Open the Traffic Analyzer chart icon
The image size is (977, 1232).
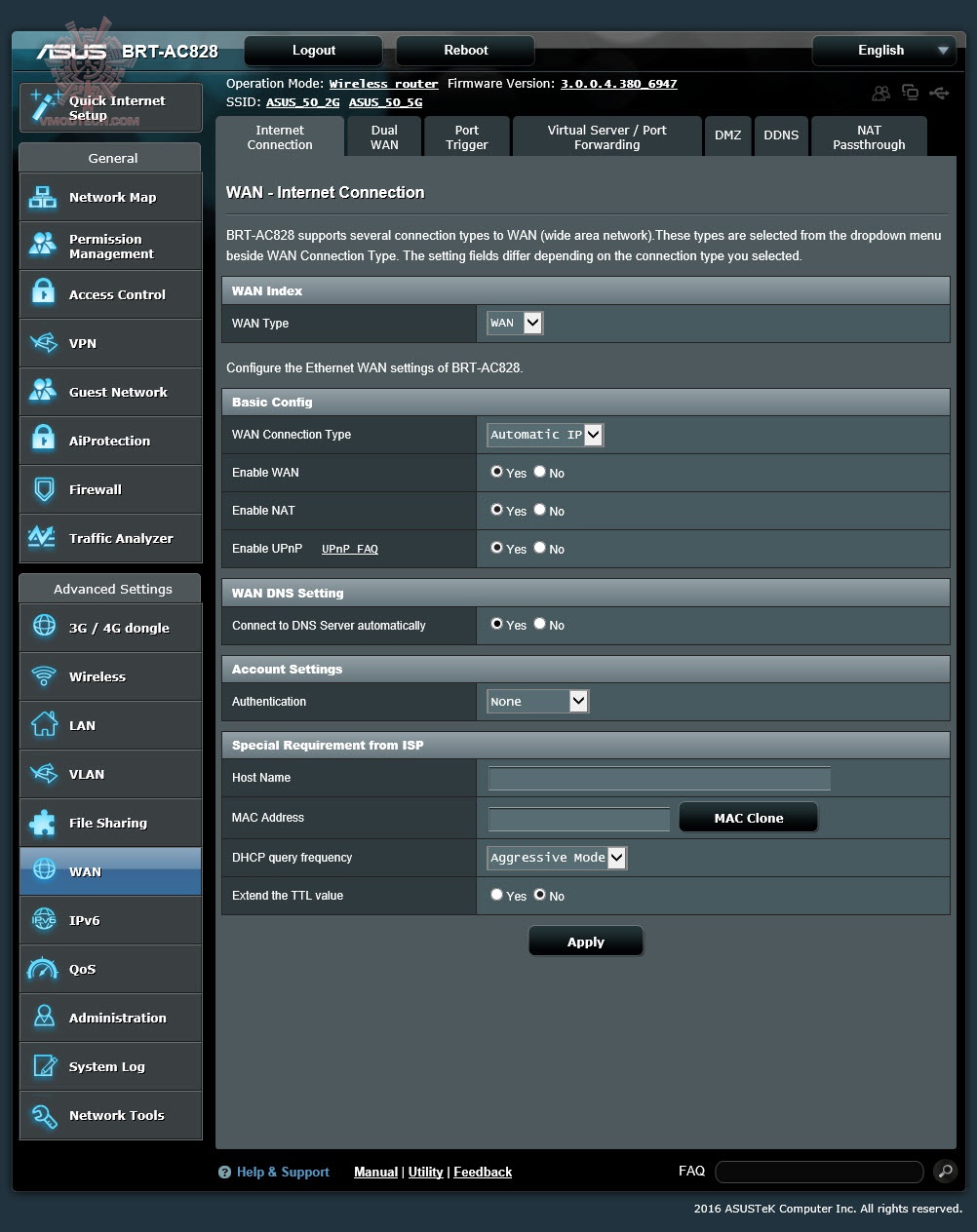[43, 538]
